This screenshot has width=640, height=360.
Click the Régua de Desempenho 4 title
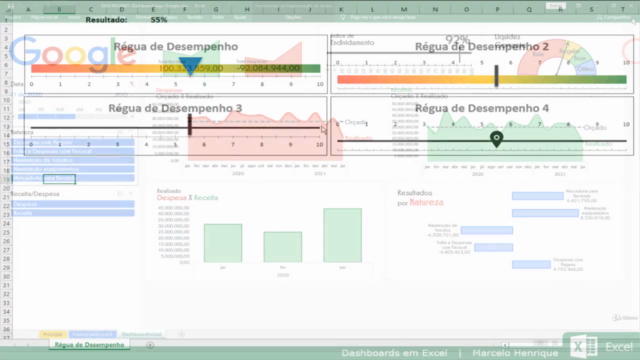pos(482,108)
